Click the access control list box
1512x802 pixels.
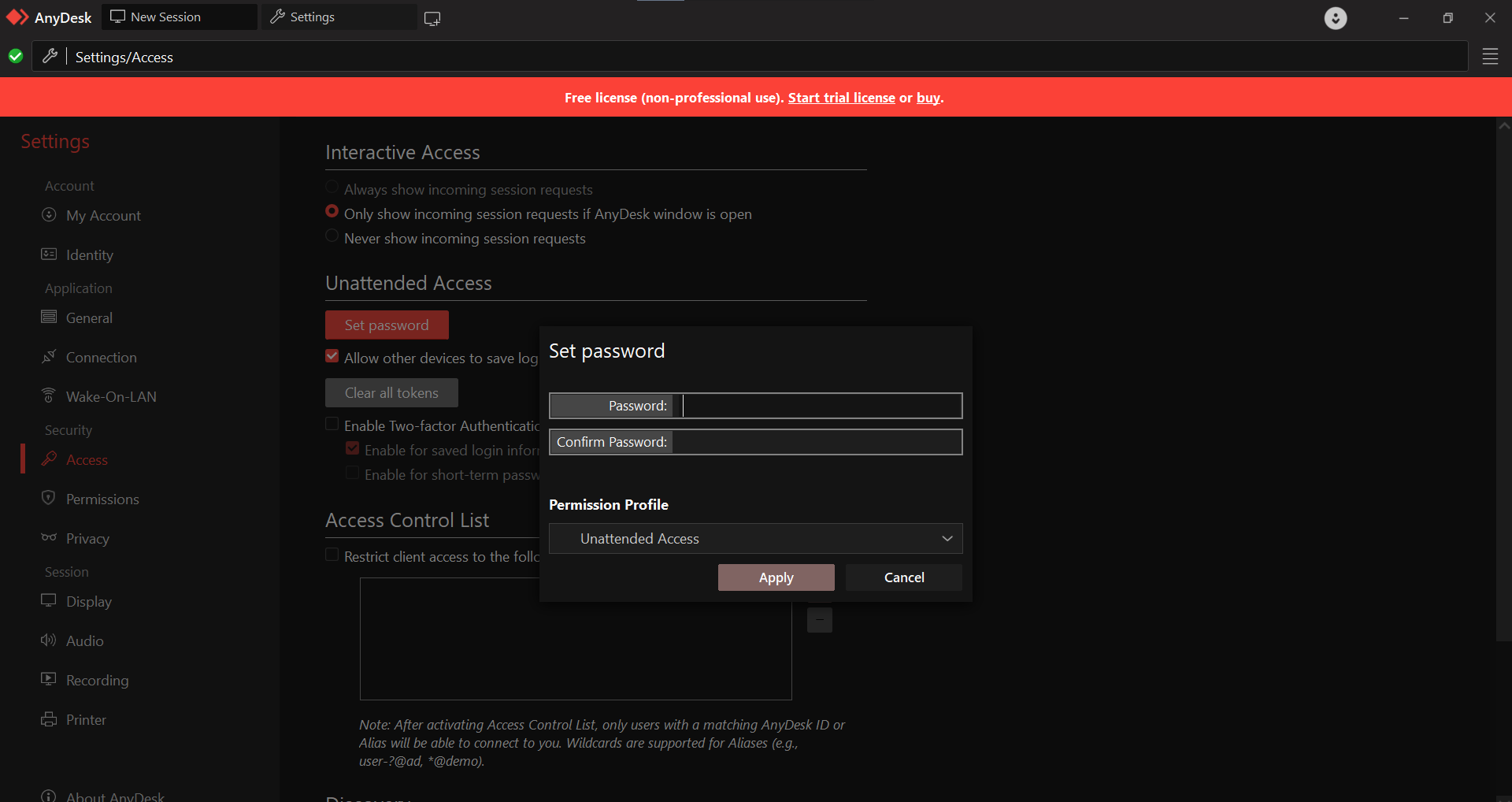coord(576,639)
